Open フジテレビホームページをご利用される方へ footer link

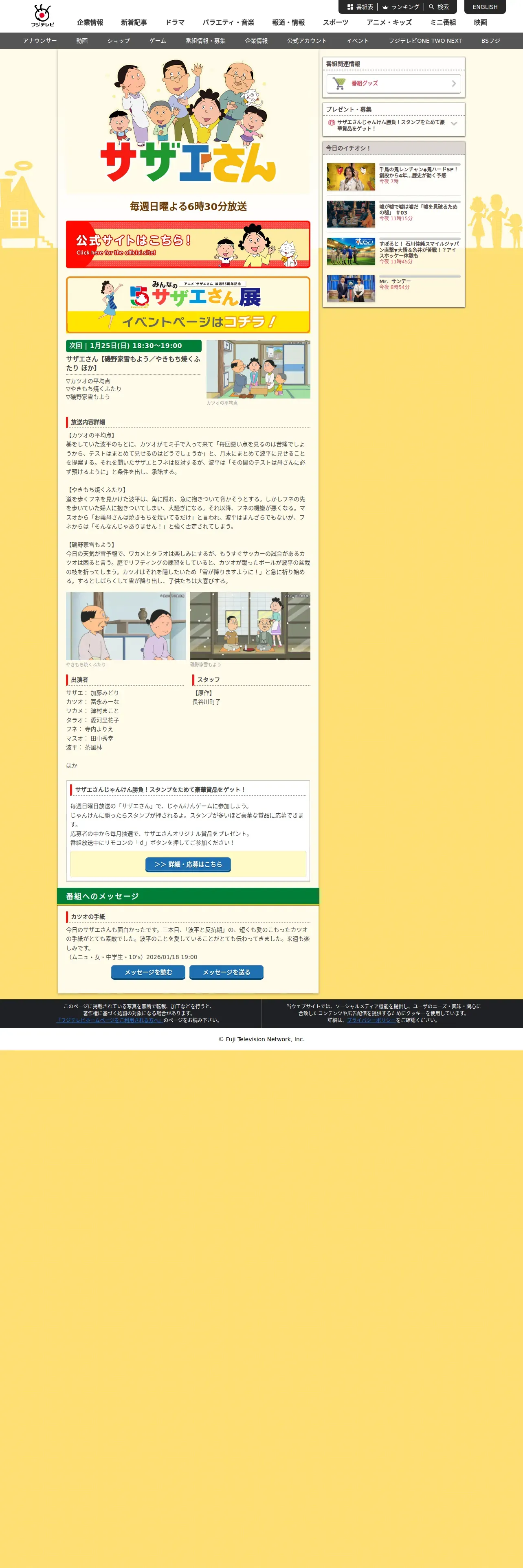point(110,1020)
